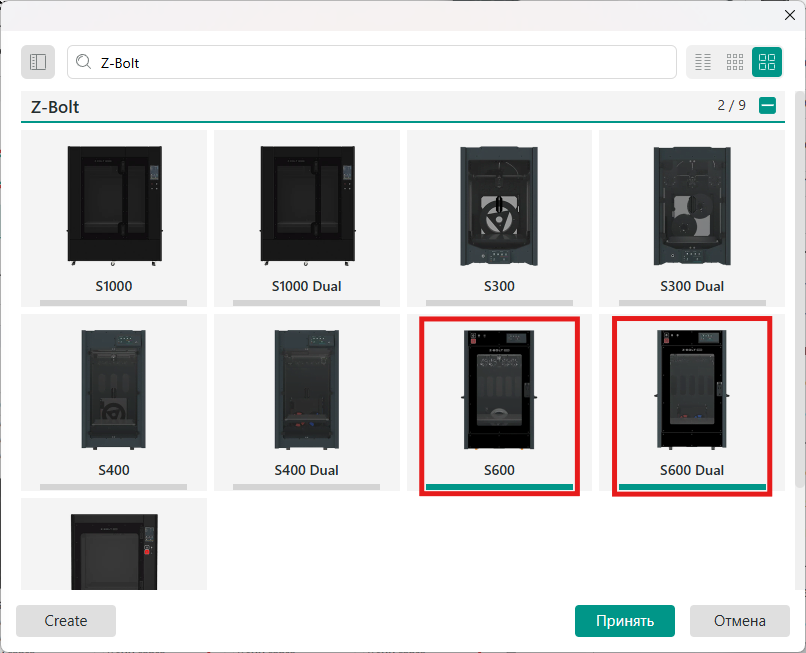Image resolution: width=806 pixels, height=653 pixels.
Task: Select the S1000 Dual printer thumbnail
Action: (307, 205)
